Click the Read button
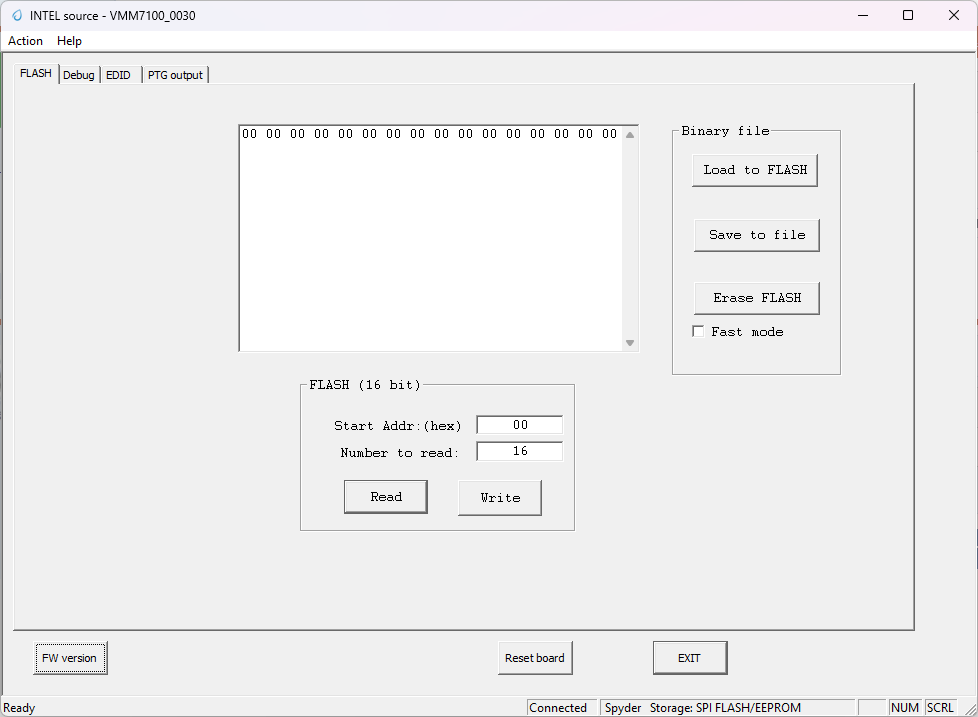 click(x=386, y=497)
